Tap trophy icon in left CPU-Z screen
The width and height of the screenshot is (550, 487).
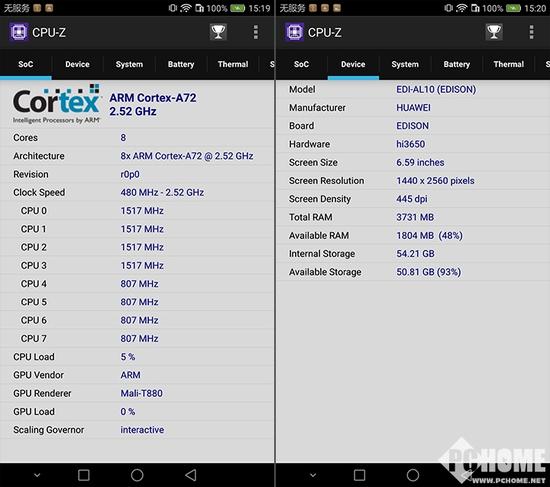(218, 32)
